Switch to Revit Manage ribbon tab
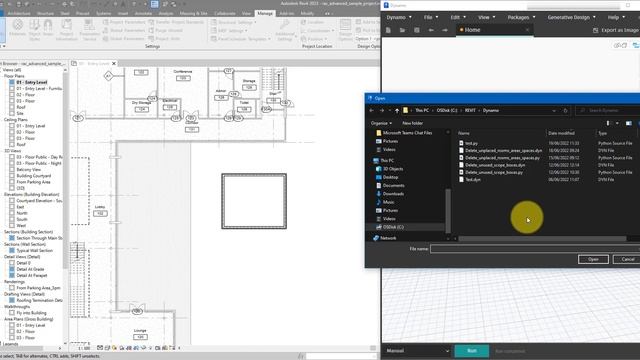640x360 pixels. coord(264,13)
